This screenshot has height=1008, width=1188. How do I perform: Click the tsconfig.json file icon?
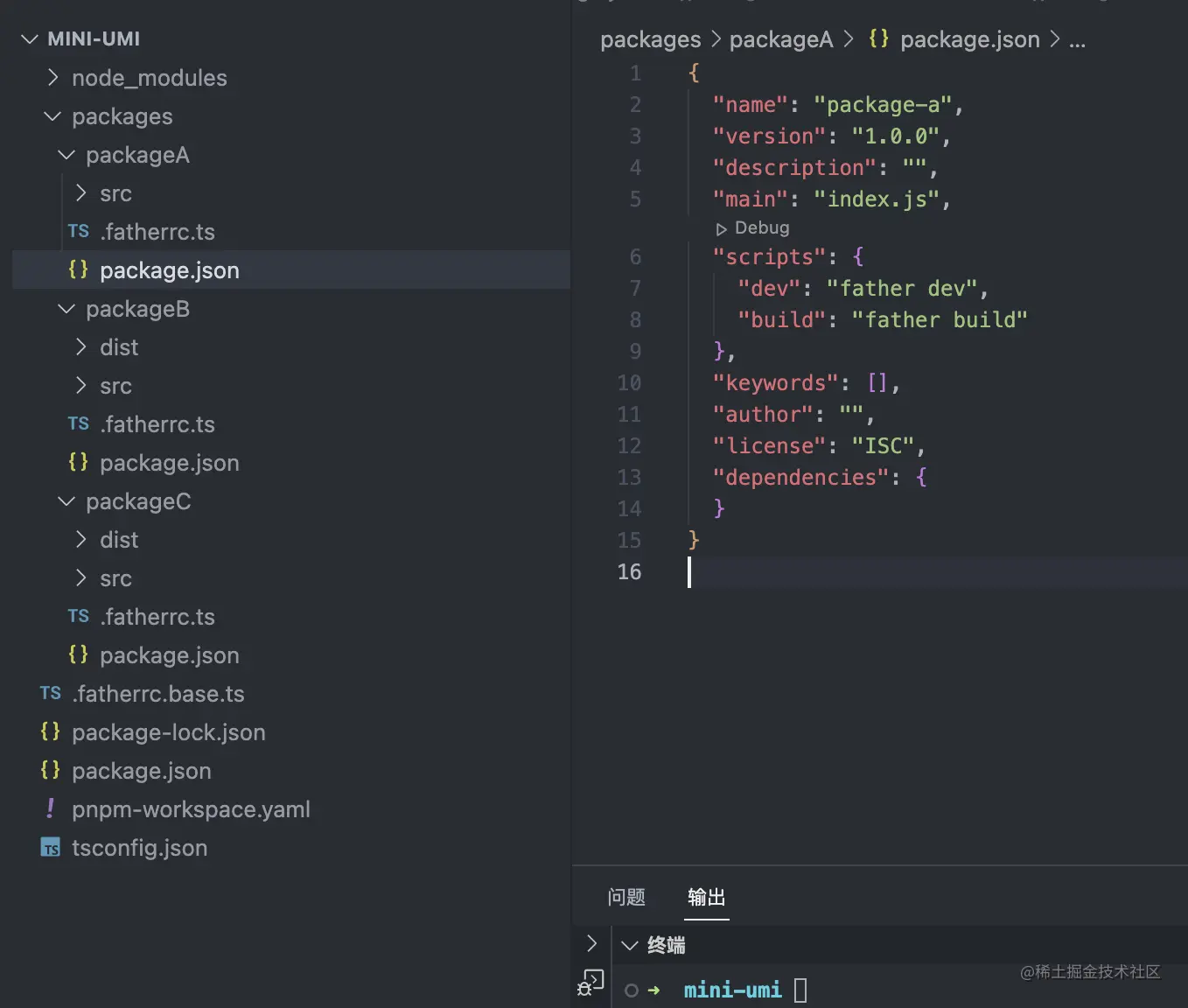click(51, 848)
